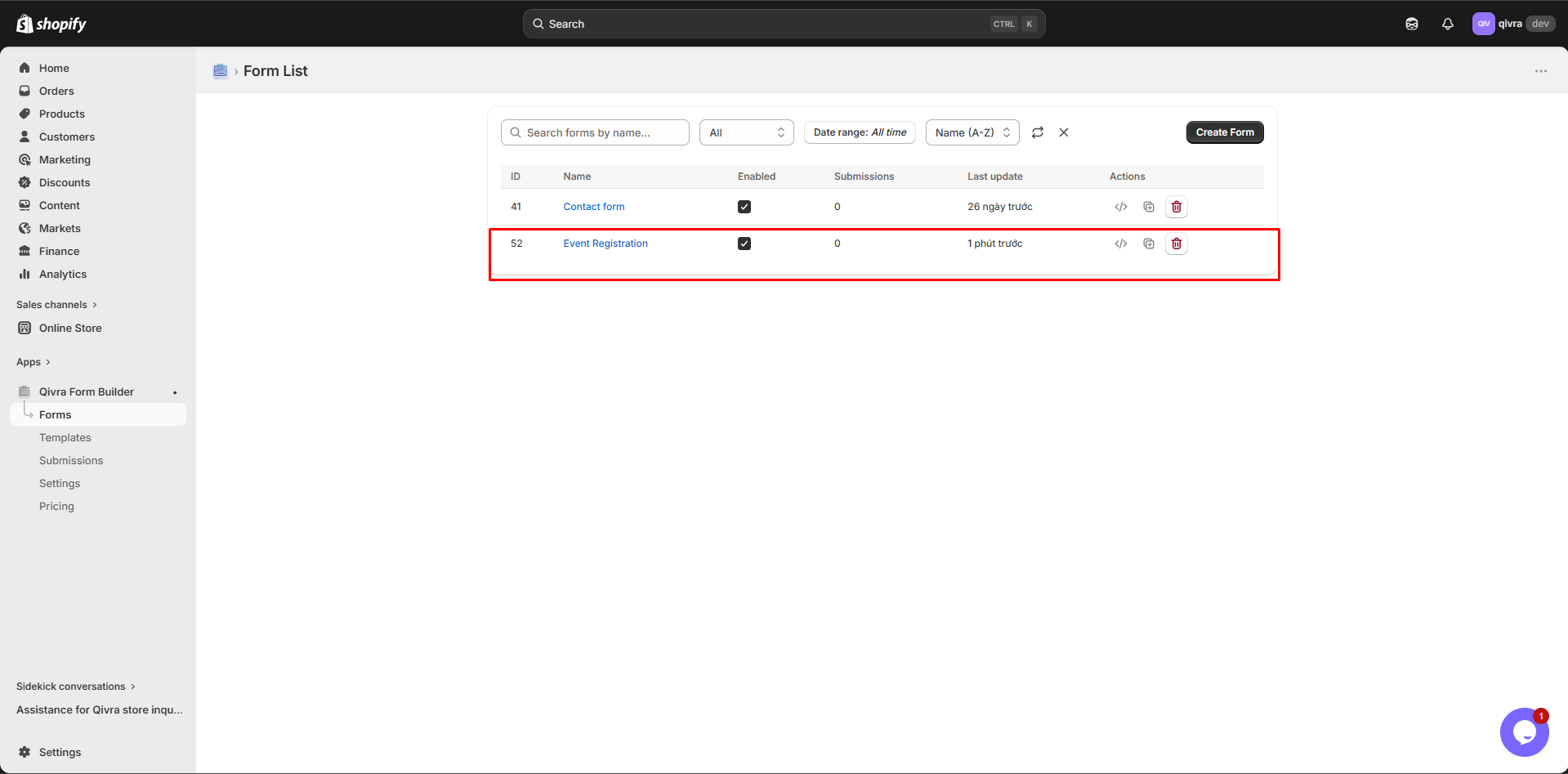The height and width of the screenshot is (774, 1568).
Task: Click the Create Form button
Action: click(x=1225, y=132)
